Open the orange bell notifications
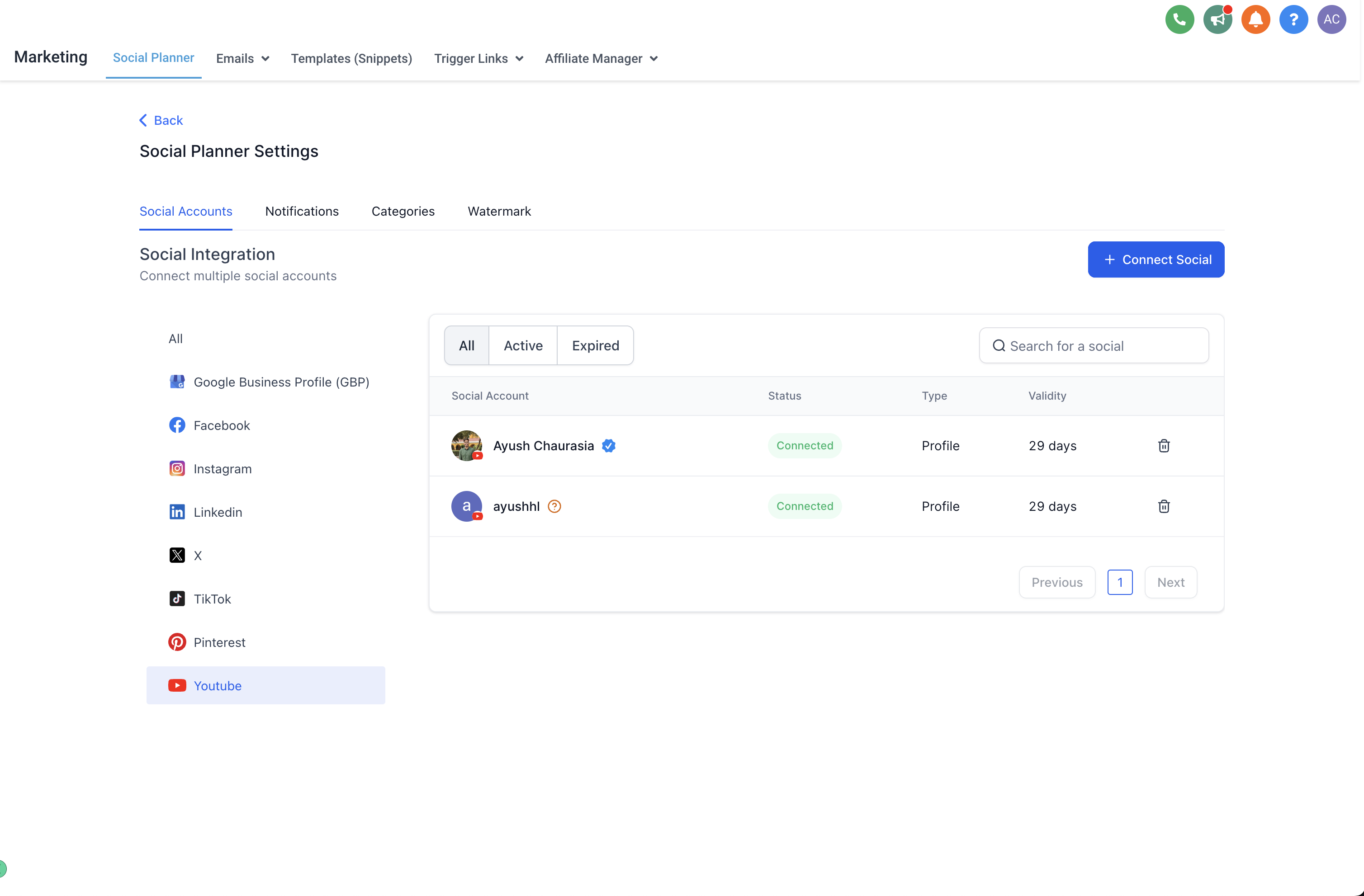Viewport: 1364px width, 896px height. tap(1255, 20)
